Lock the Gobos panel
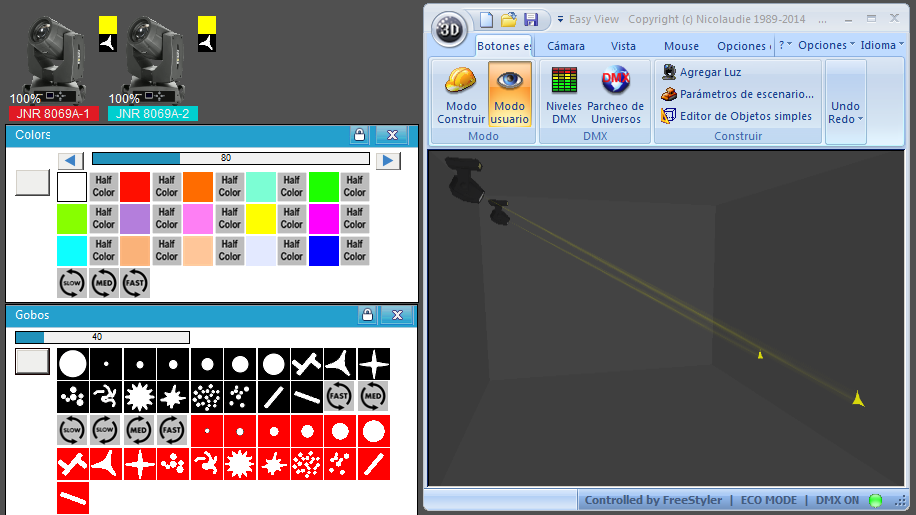Screen dimensions: 916x515 (x=367, y=315)
